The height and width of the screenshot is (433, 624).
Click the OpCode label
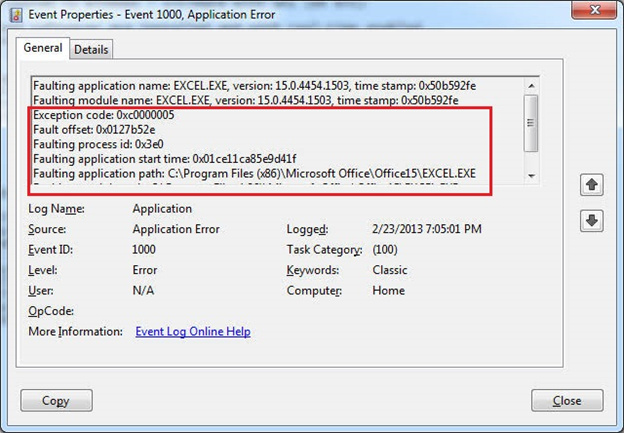point(51,311)
